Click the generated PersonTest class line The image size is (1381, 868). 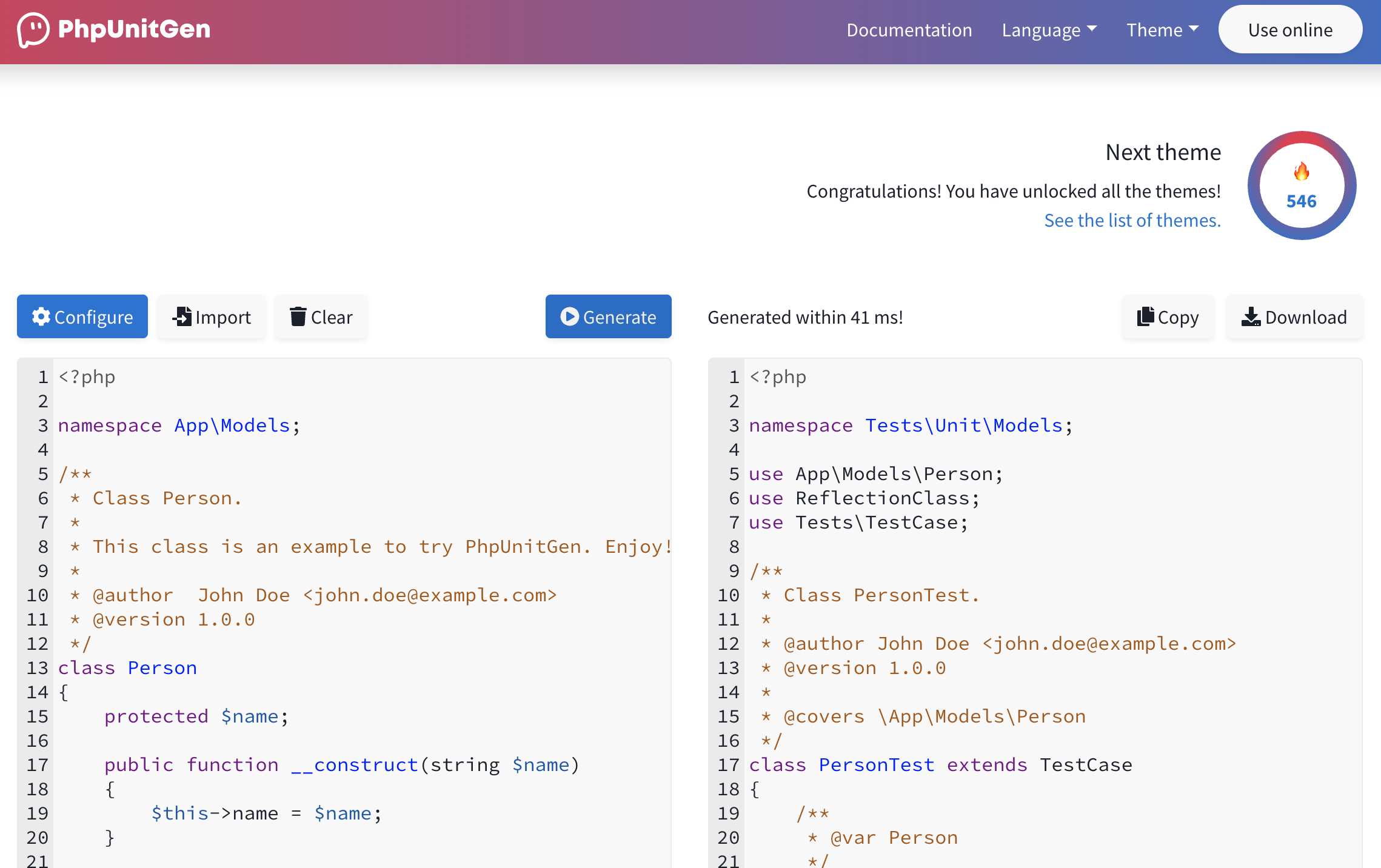pos(940,765)
